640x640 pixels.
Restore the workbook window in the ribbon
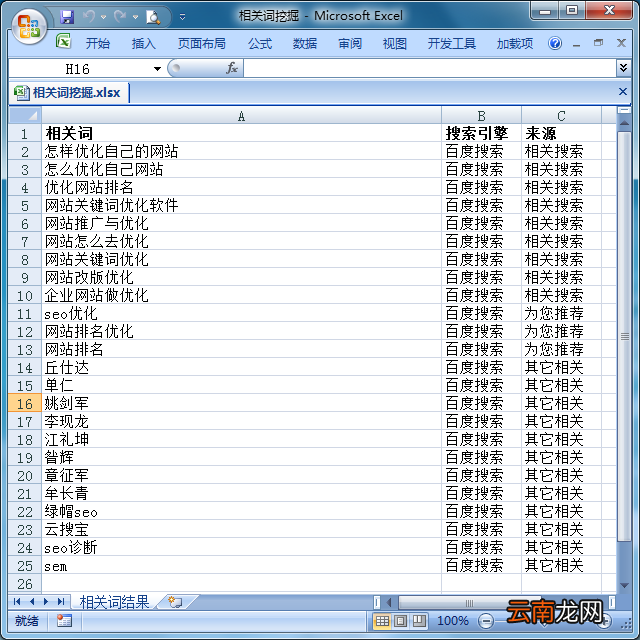coord(599,42)
